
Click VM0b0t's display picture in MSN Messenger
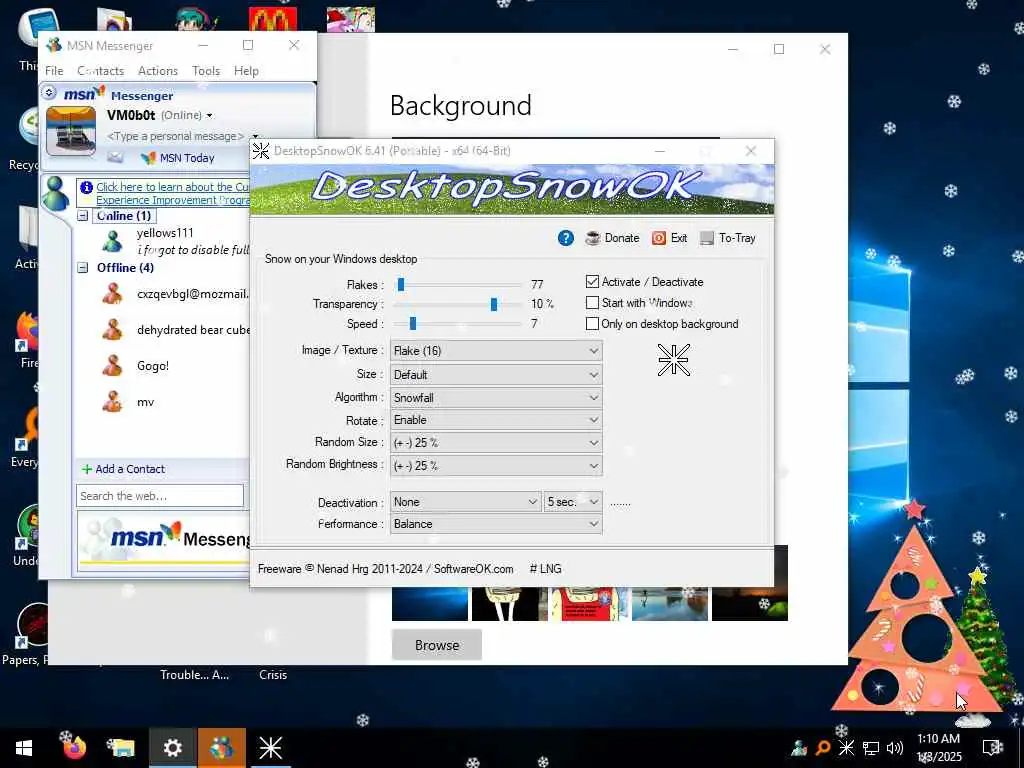71,131
